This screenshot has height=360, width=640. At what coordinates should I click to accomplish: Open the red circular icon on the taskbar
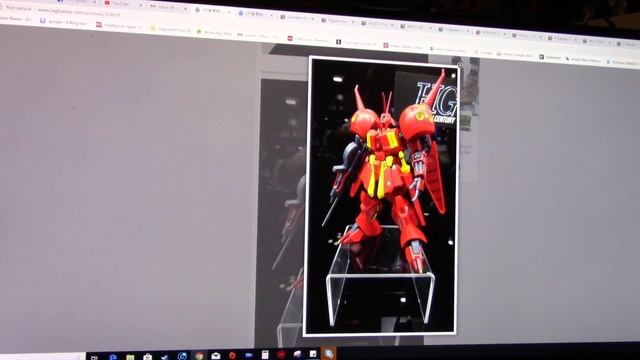click(281, 355)
